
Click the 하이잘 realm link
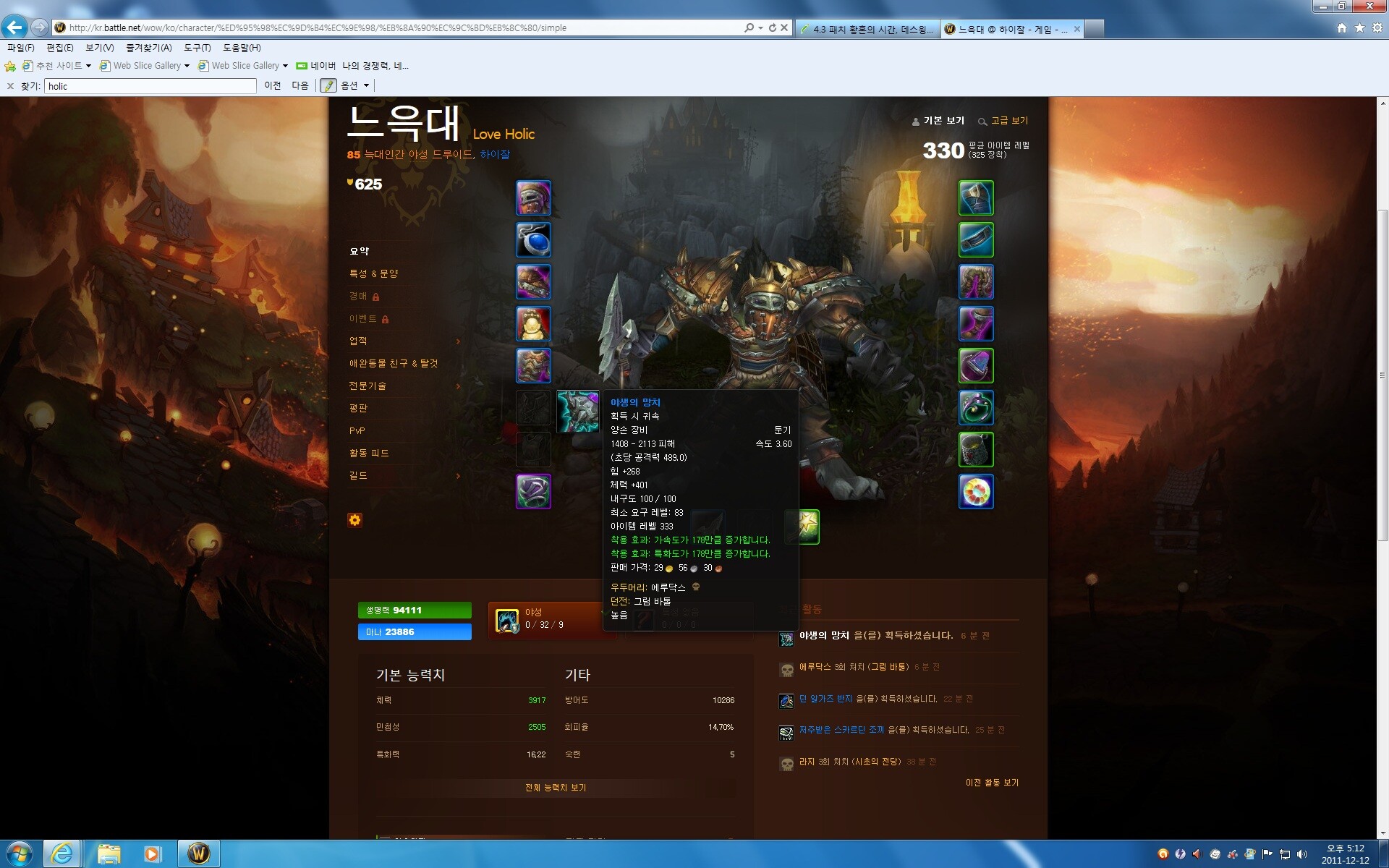pyautogui.click(x=495, y=154)
